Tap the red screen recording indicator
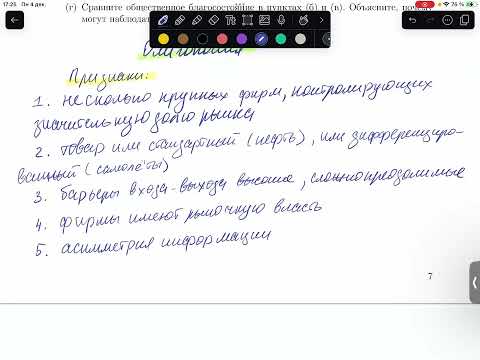The height and width of the screenshot is (360, 480). click(x=425, y=5)
